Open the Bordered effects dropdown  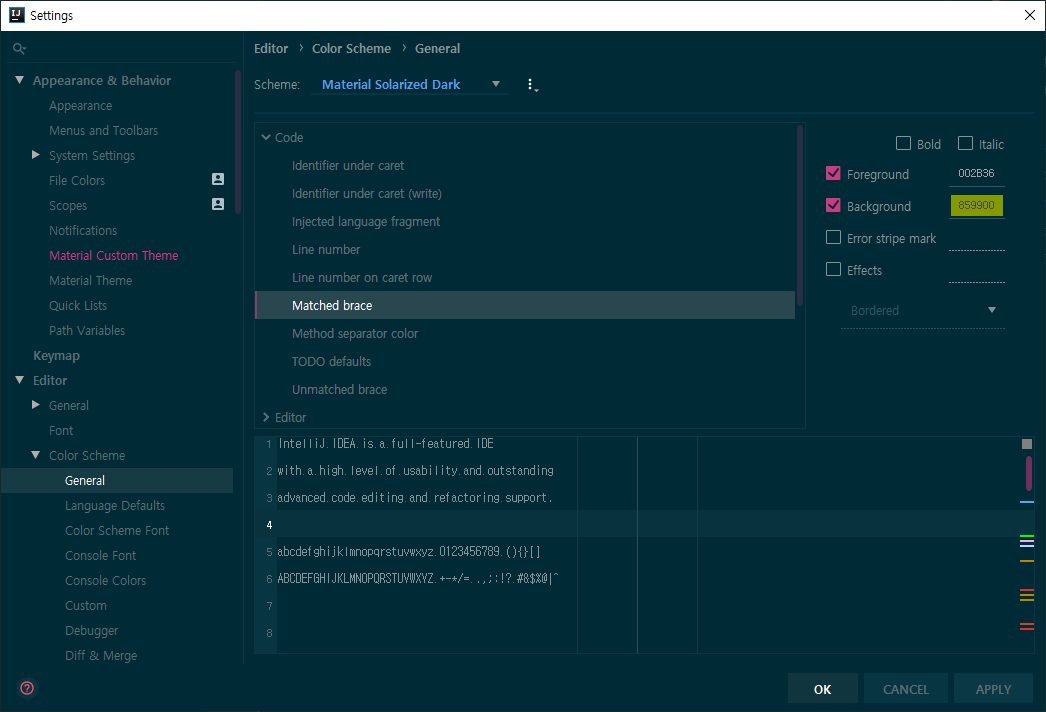(923, 310)
